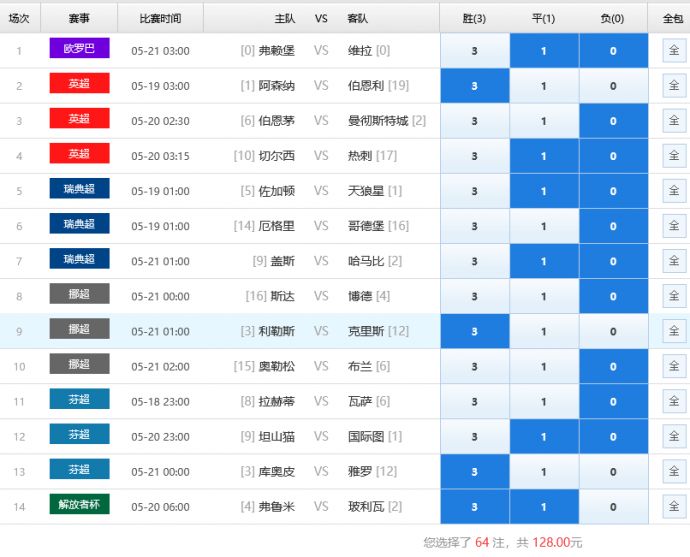This screenshot has width=690, height=557.
Task: Select loss (0) for 阿森纳 vs 伯恩利
Action: click(x=613, y=86)
